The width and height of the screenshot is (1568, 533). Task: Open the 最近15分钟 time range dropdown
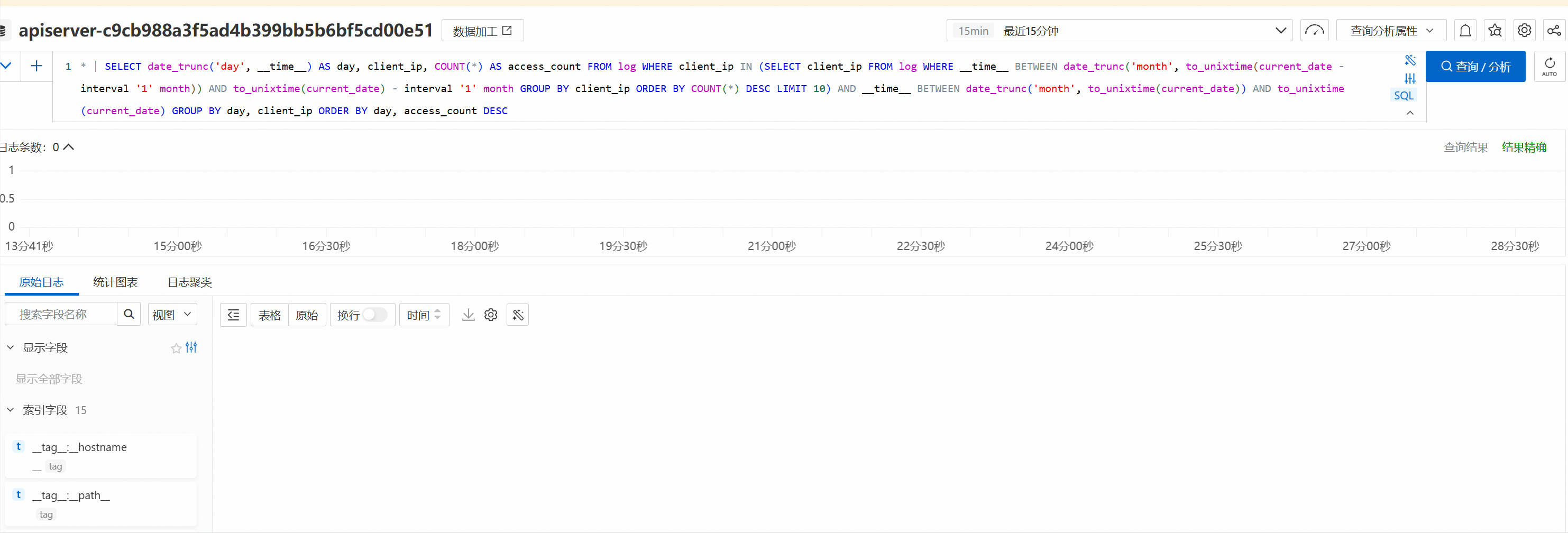[1119, 31]
